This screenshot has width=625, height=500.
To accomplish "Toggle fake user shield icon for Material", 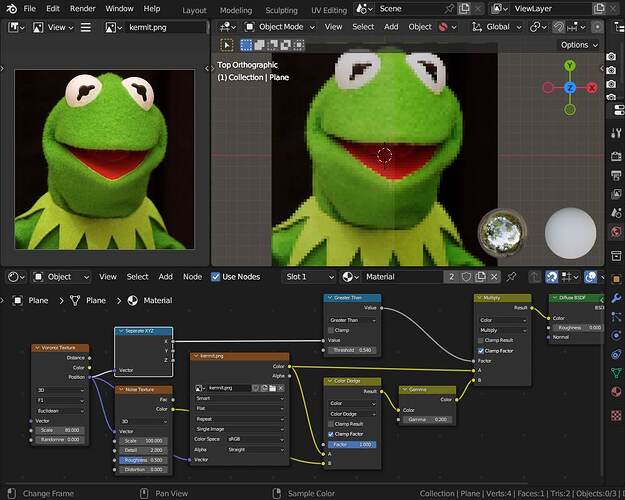I will point(466,277).
